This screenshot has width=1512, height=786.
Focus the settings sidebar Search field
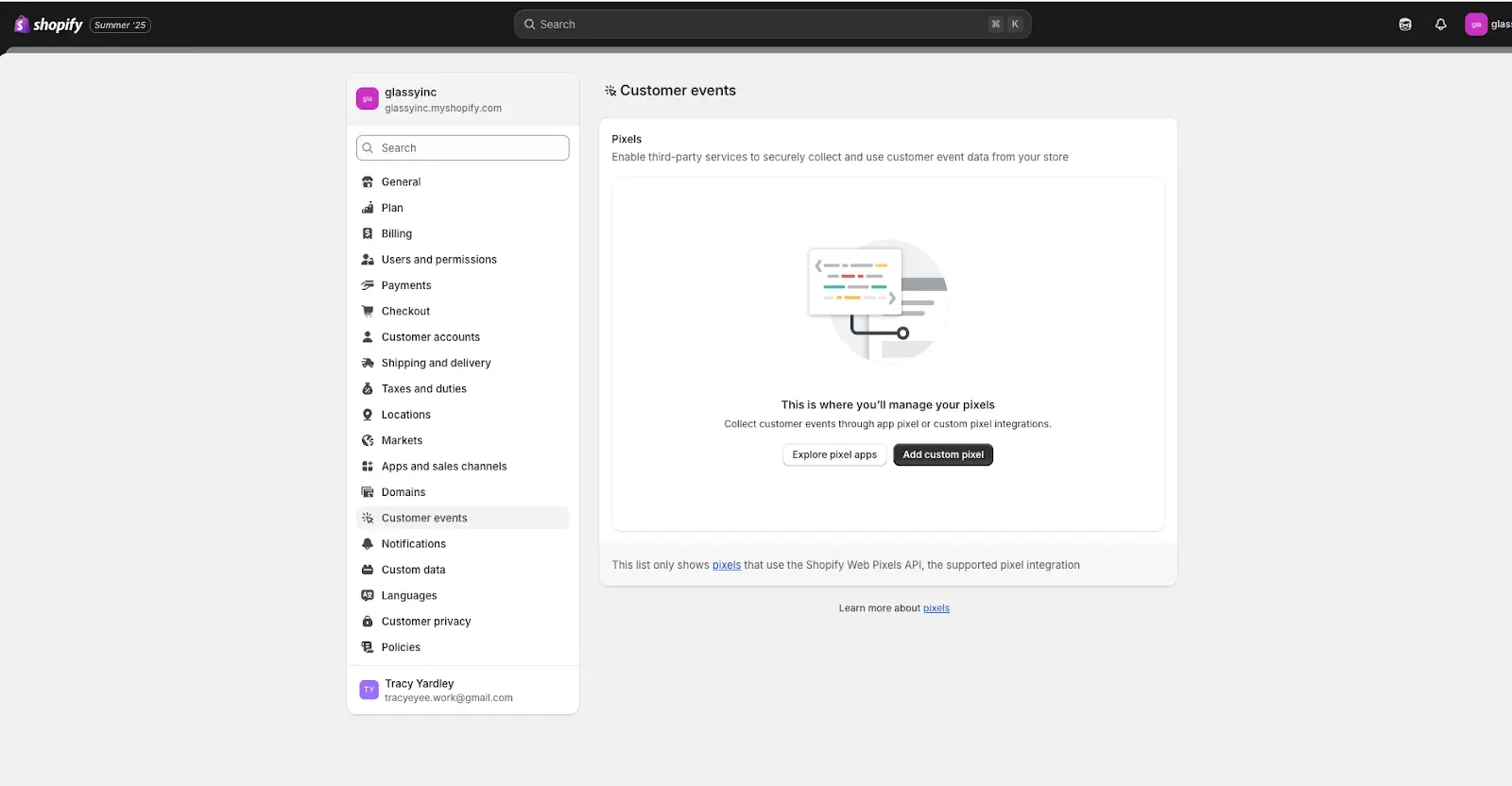(463, 148)
